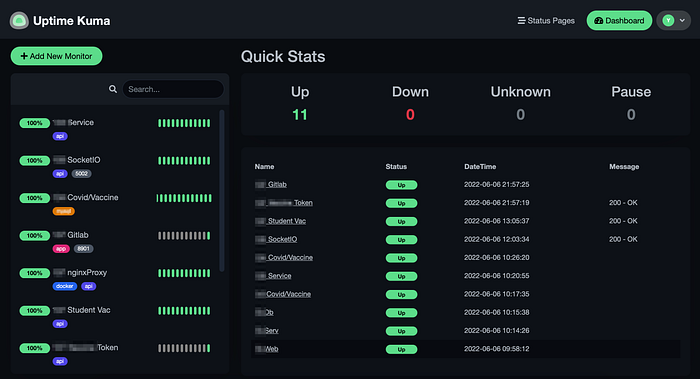Click the api tag under Token
This screenshot has width=700, height=379.
60,361
